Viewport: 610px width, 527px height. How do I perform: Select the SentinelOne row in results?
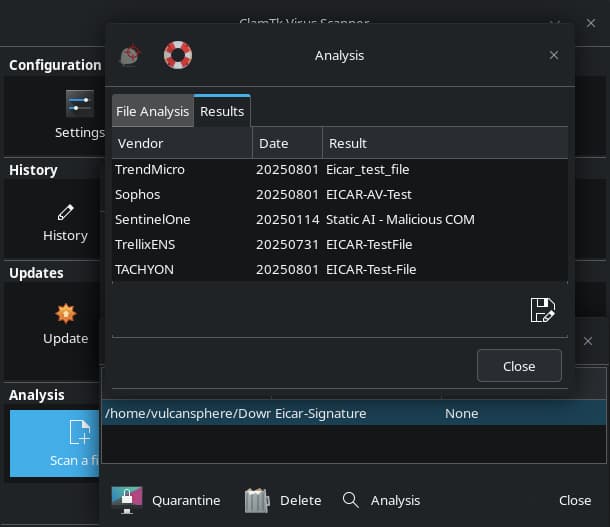[340, 219]
